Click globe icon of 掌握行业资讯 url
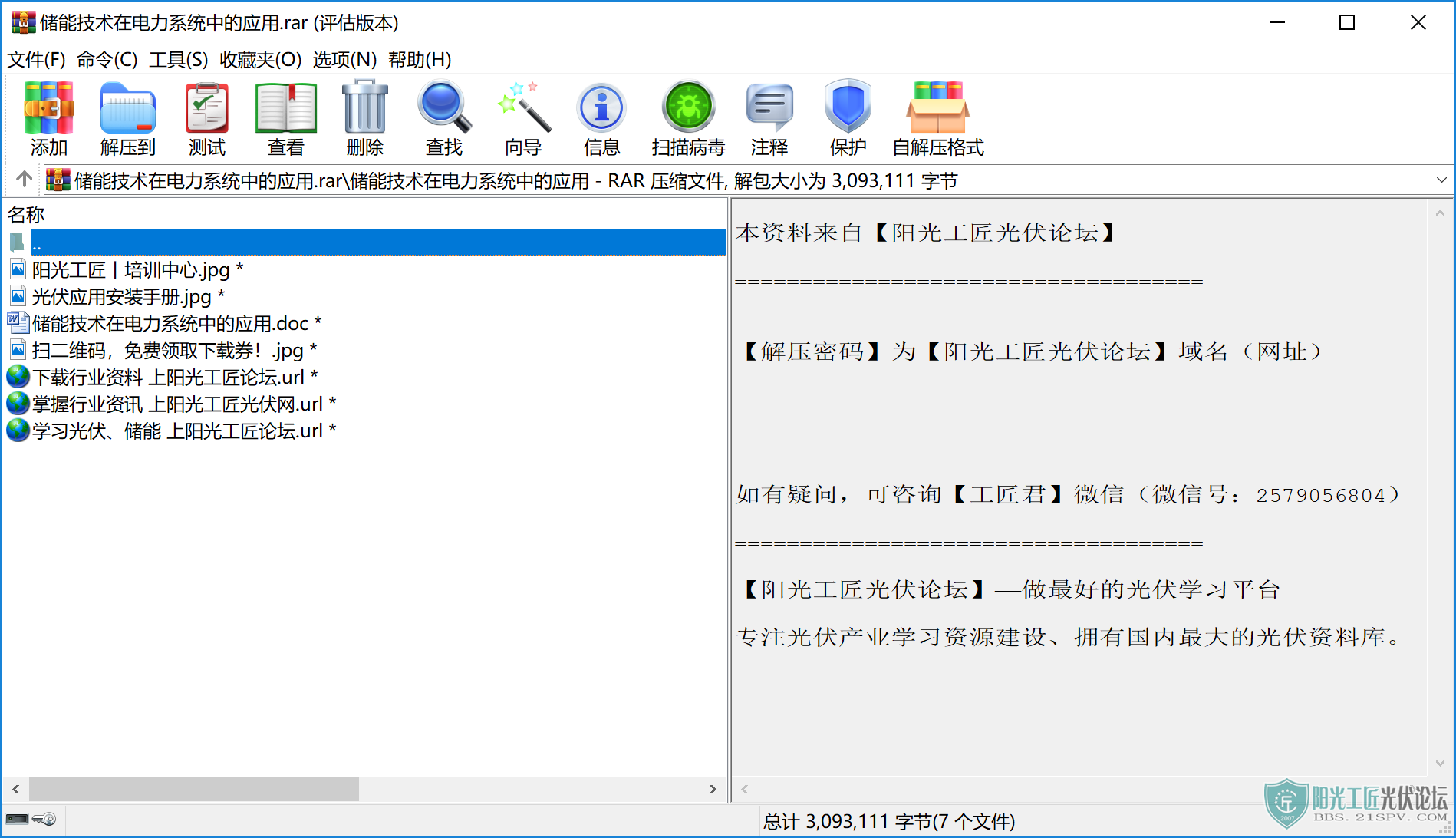Image resolution: width=1456 pixels, height=838 pixels. point(18,404)
